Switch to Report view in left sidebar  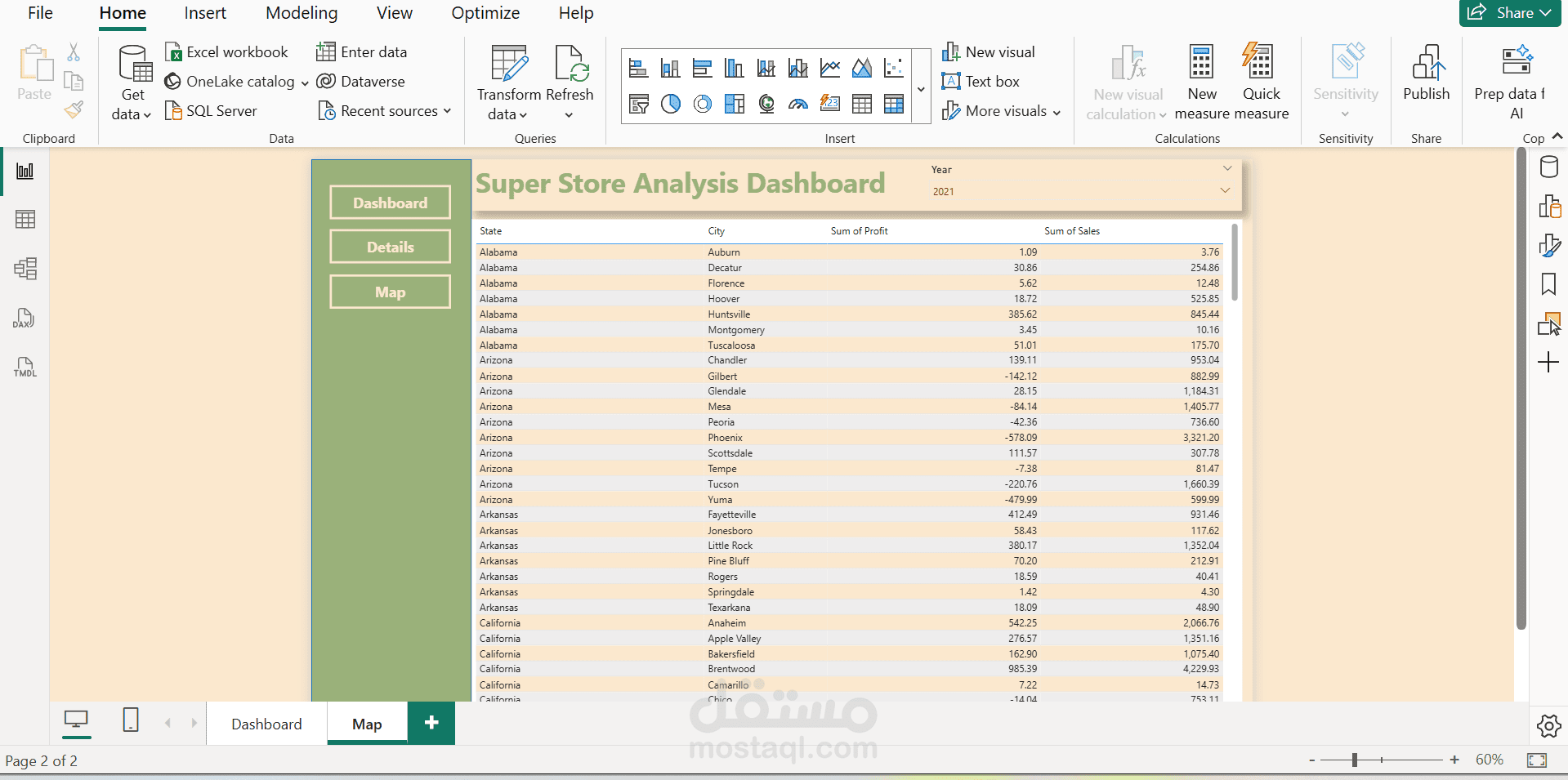(x=25, y=171)
